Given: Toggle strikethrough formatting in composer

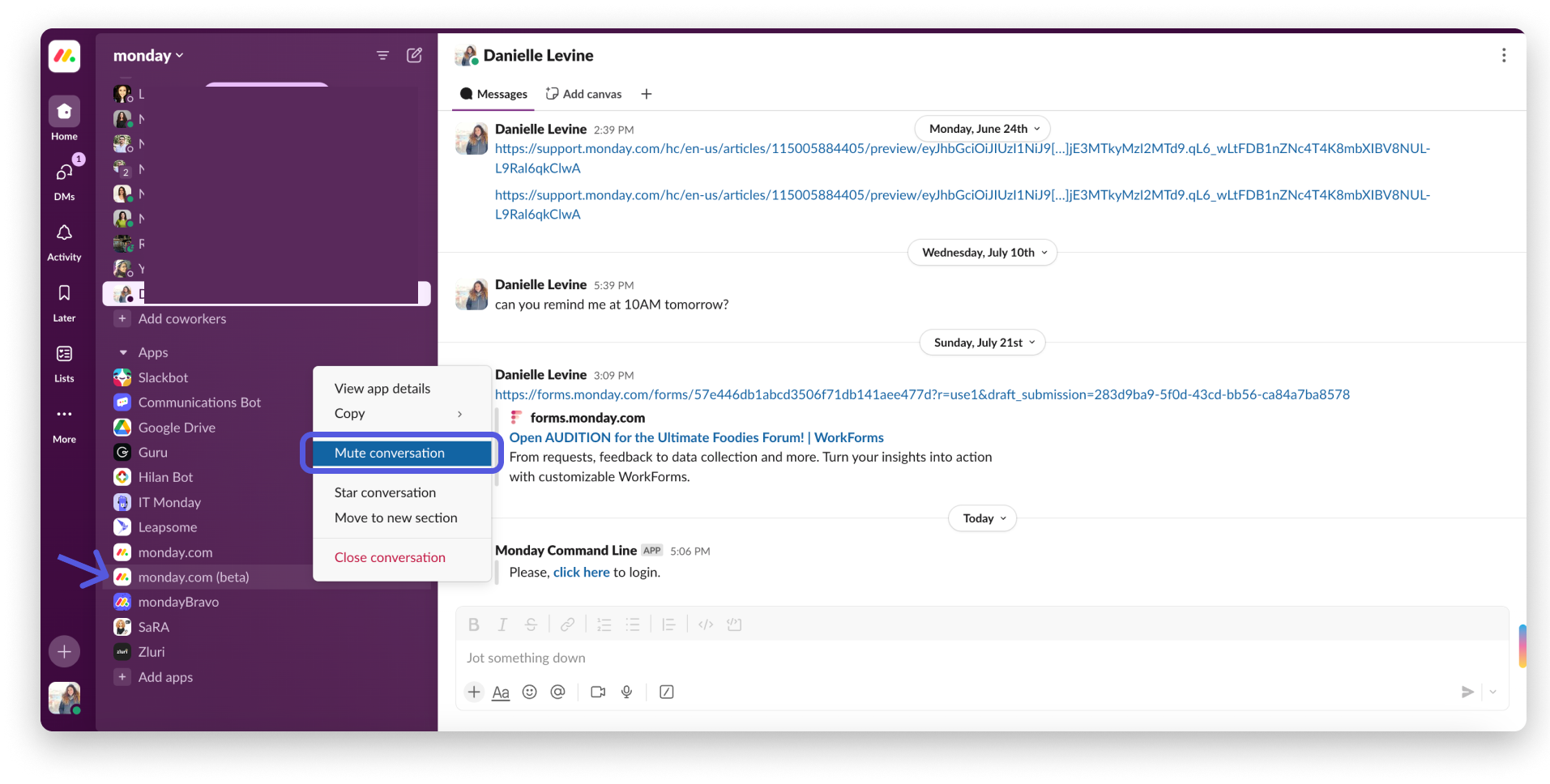Looking at the screenshot, I should coord(531,624).
